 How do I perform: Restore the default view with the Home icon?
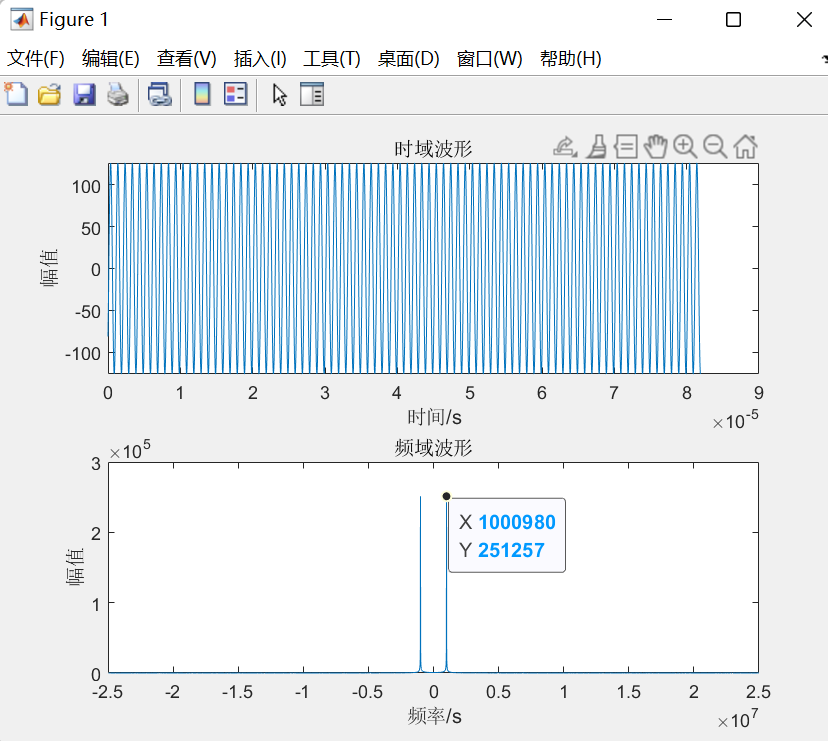[x=745, y=146]
